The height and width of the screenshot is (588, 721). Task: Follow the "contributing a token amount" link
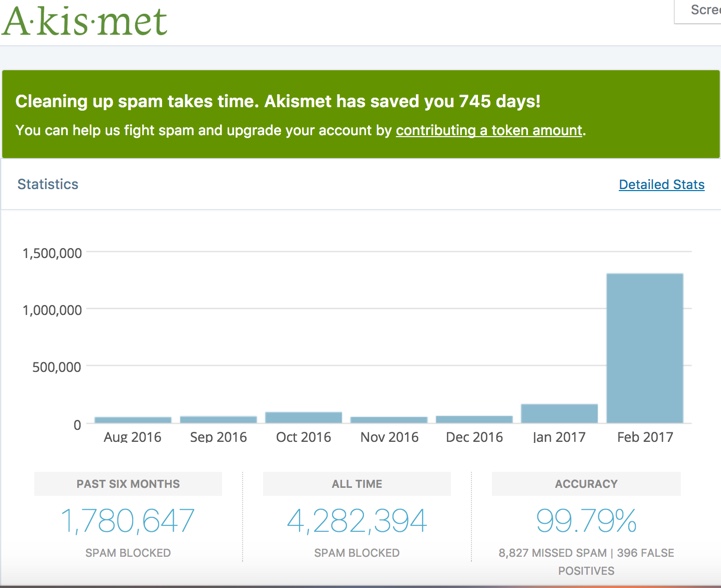[x=489, y=130]
